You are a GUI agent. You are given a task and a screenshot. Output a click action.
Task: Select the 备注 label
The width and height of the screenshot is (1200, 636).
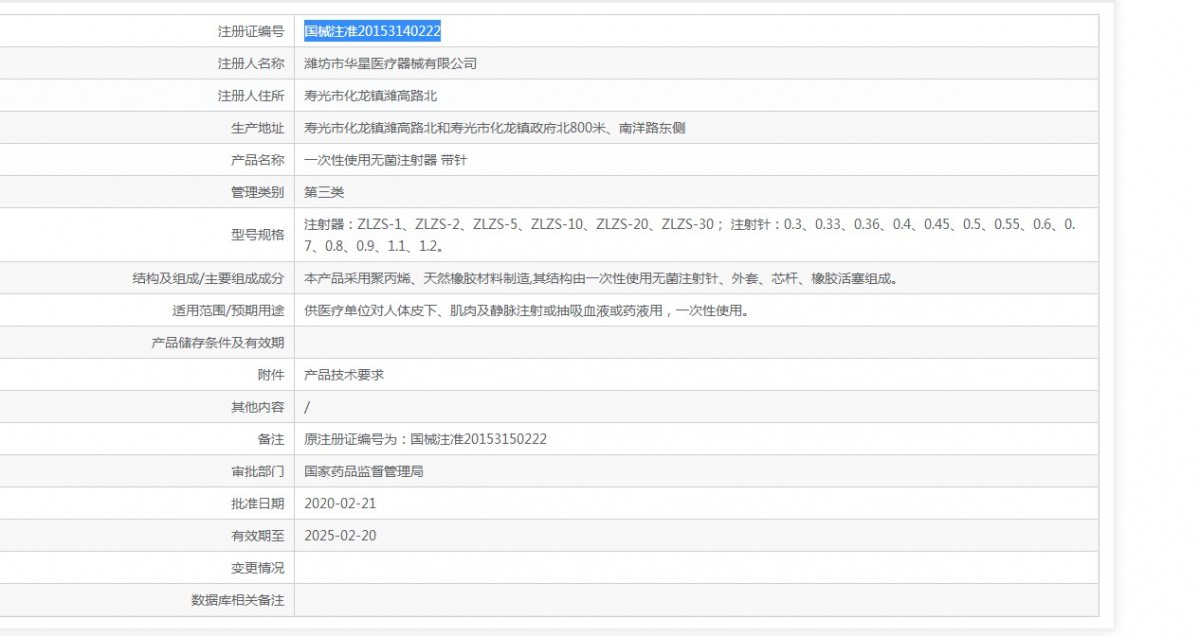pos(270,439)
